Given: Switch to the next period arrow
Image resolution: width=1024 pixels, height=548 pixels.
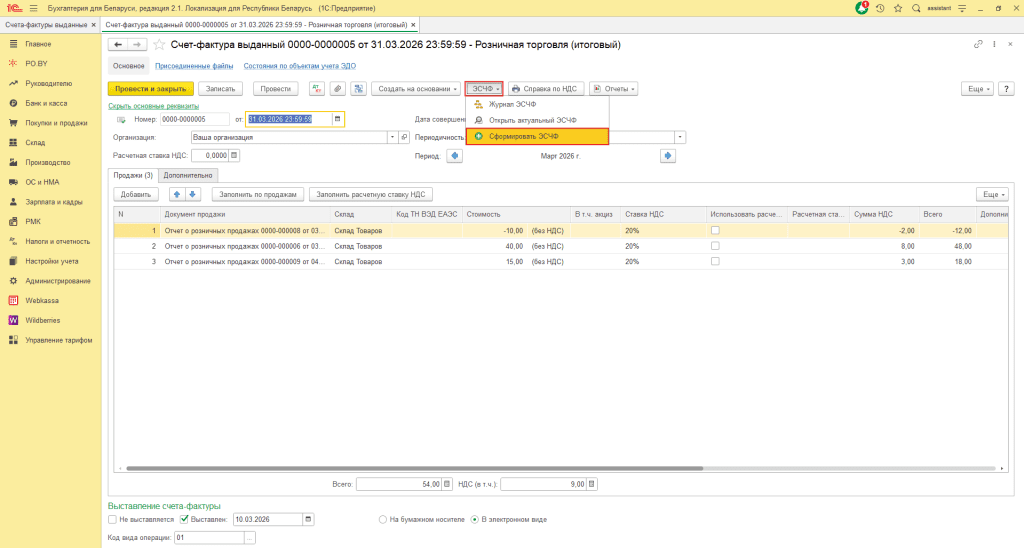Looking at the screenshot, I should (668, 156).
